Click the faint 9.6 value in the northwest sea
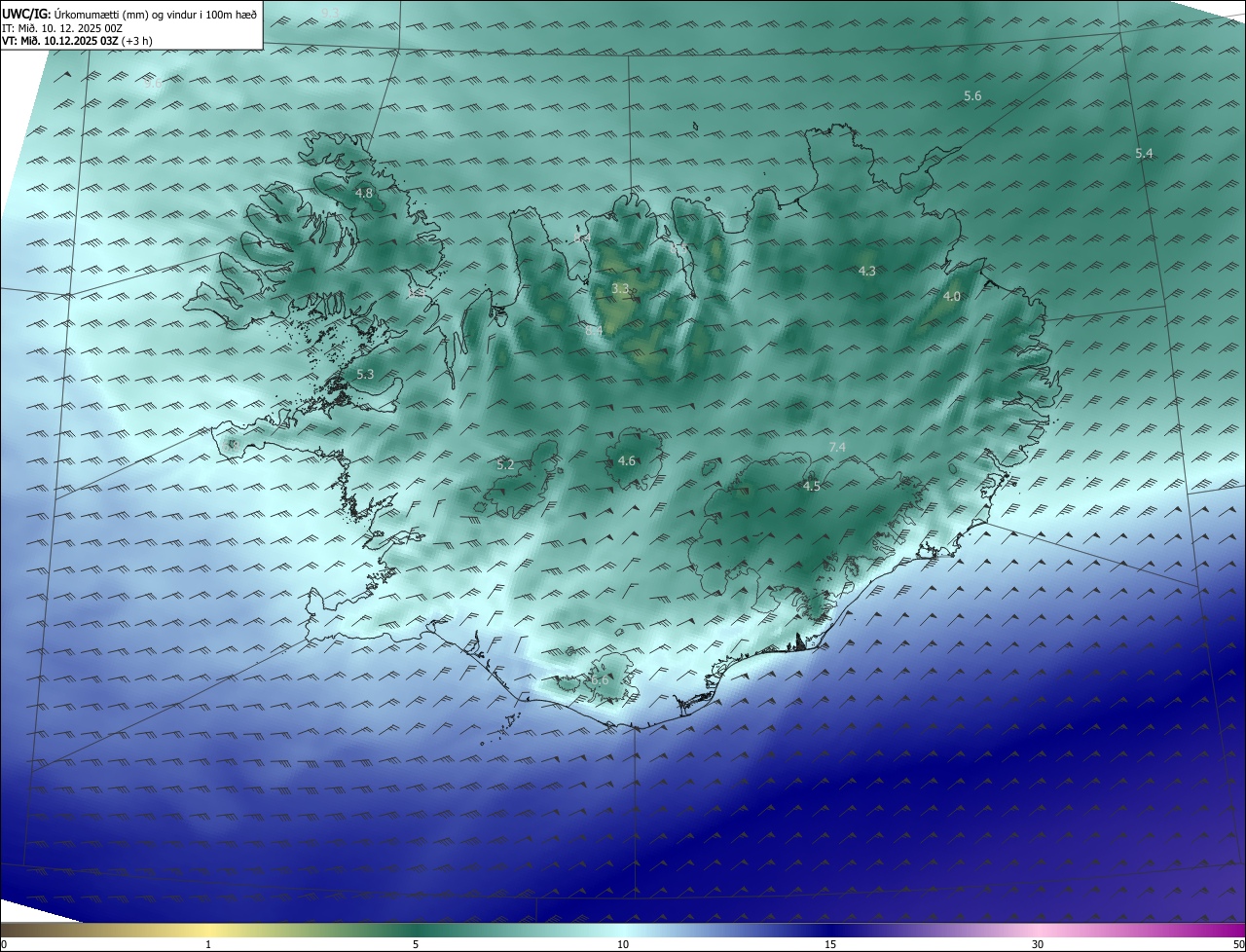 (153, 84)
